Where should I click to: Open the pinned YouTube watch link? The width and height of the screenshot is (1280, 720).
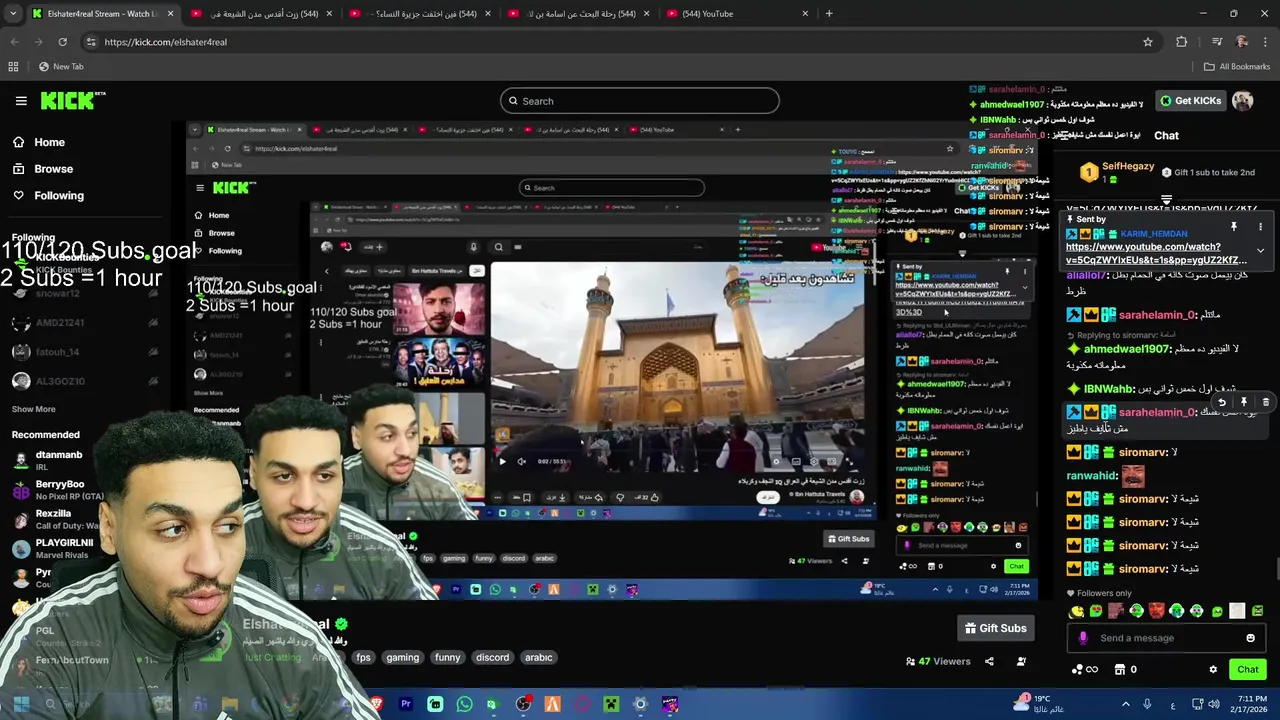tap(1156, 253)
